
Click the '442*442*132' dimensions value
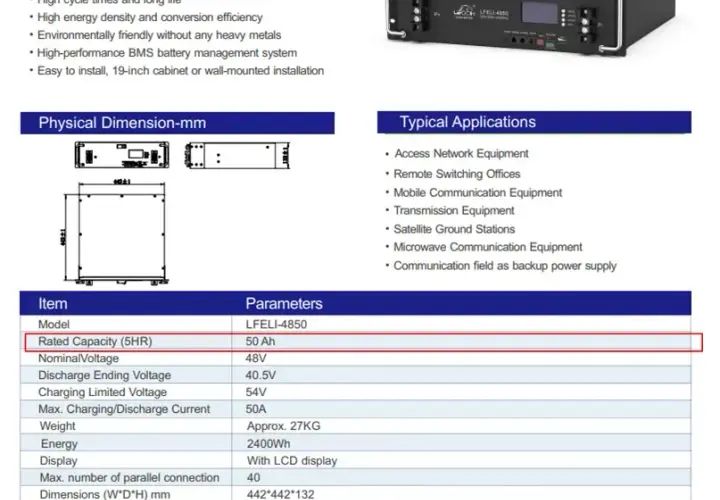(281, 494)
